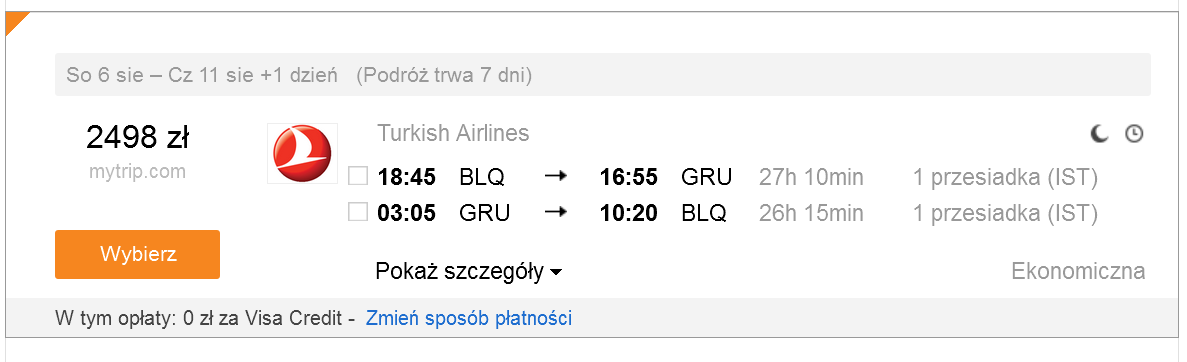This screenshot has height=362, width=1187.
Task: Click the clock long travel icon
Action: pyautogui.click(x=1134, y=135)
